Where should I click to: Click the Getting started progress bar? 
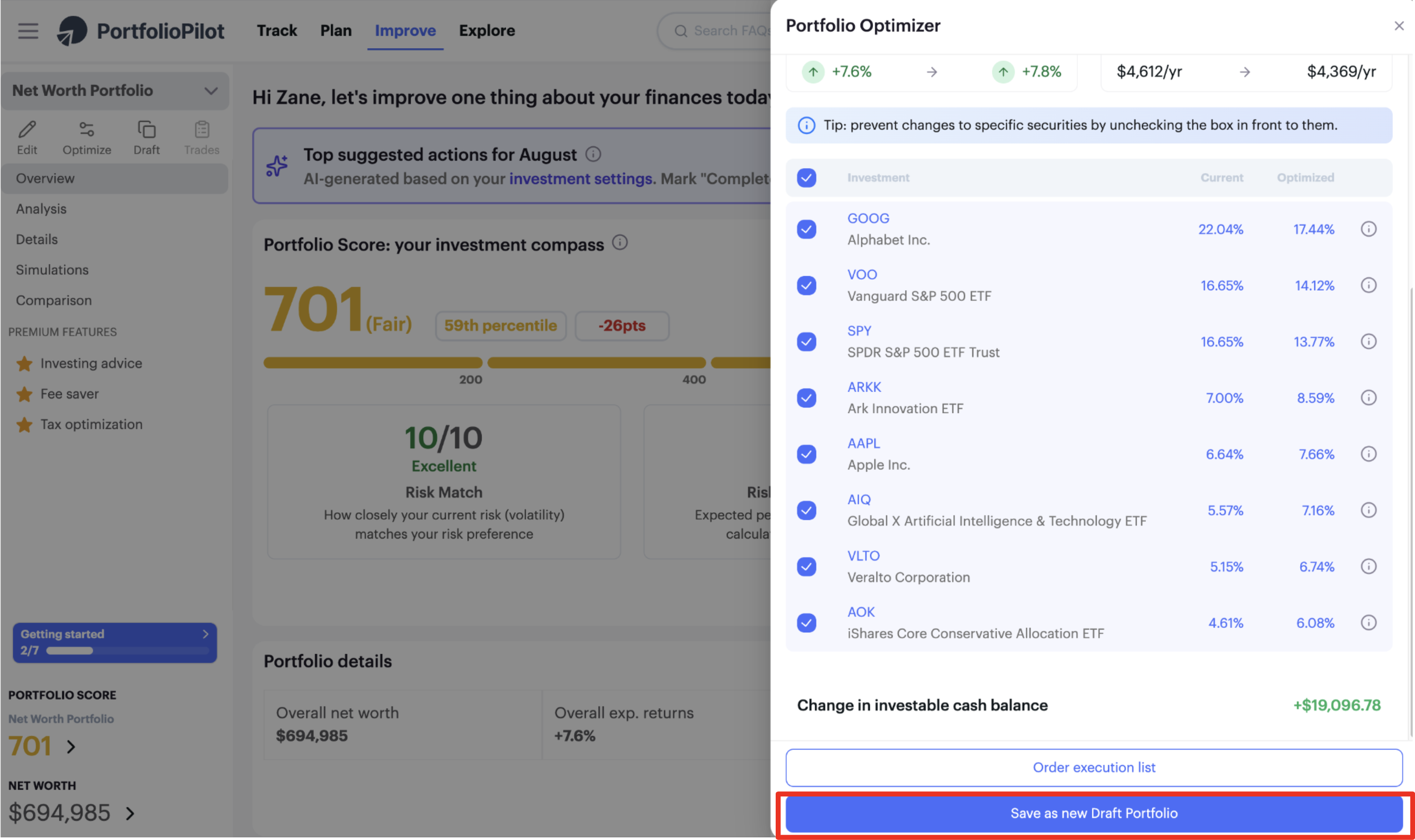tap(127, 651)
